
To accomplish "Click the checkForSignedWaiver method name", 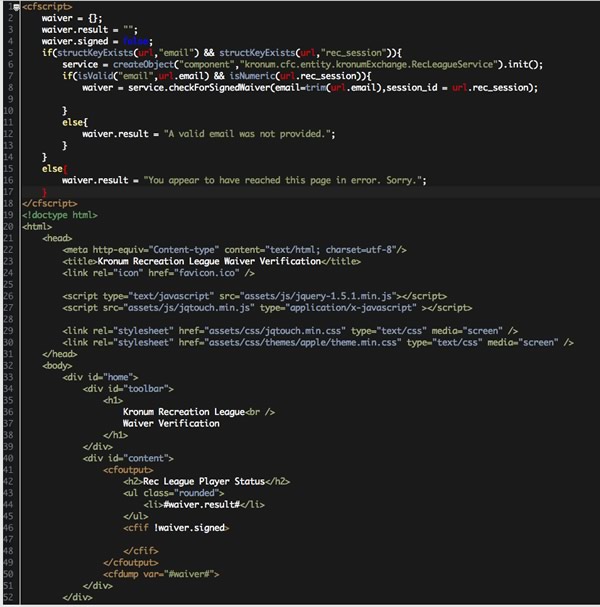I will tap(219, 88).
